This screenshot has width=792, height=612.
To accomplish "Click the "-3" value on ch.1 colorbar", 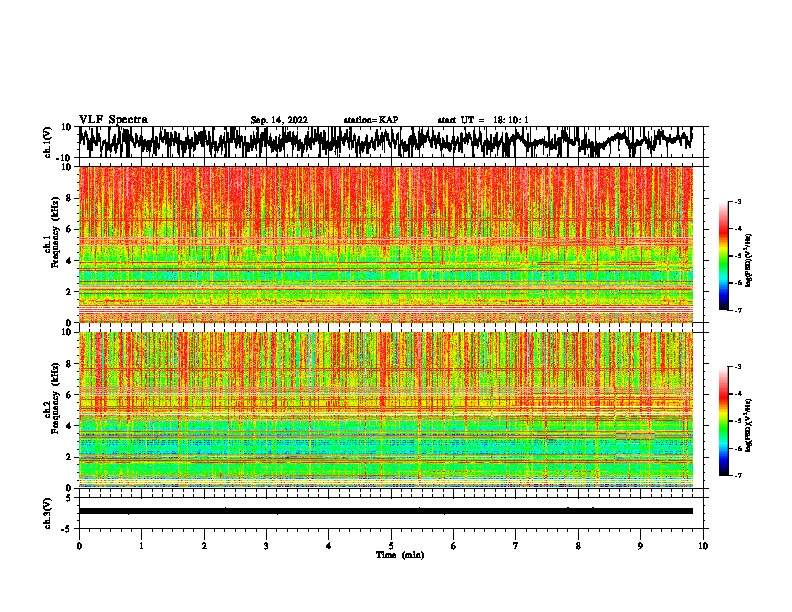I will pos(738,201).
